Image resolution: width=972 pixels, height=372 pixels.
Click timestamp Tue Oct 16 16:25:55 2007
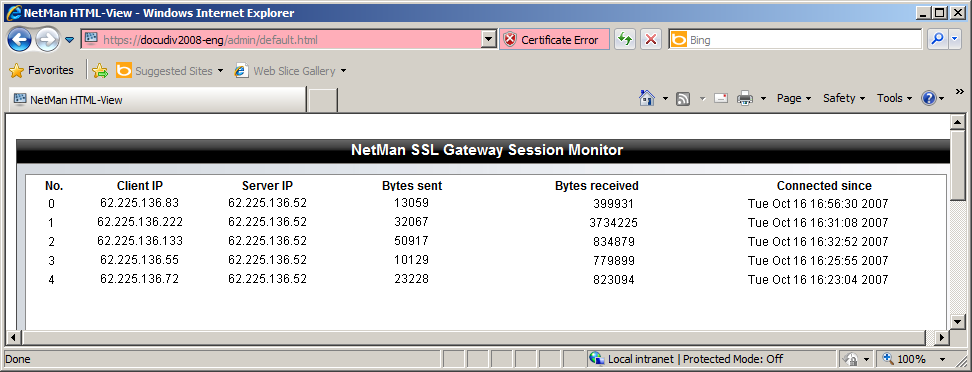coord(818,261)
